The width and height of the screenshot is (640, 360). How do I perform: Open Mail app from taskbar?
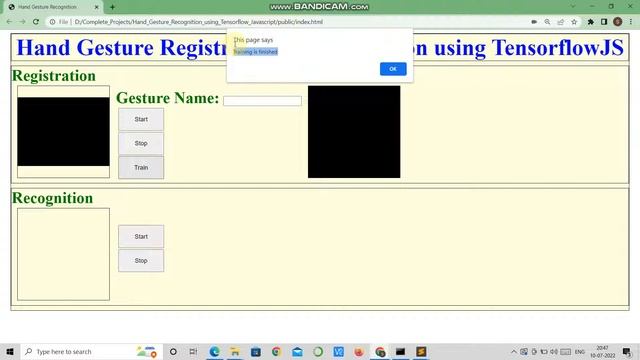tap(297, 351)
